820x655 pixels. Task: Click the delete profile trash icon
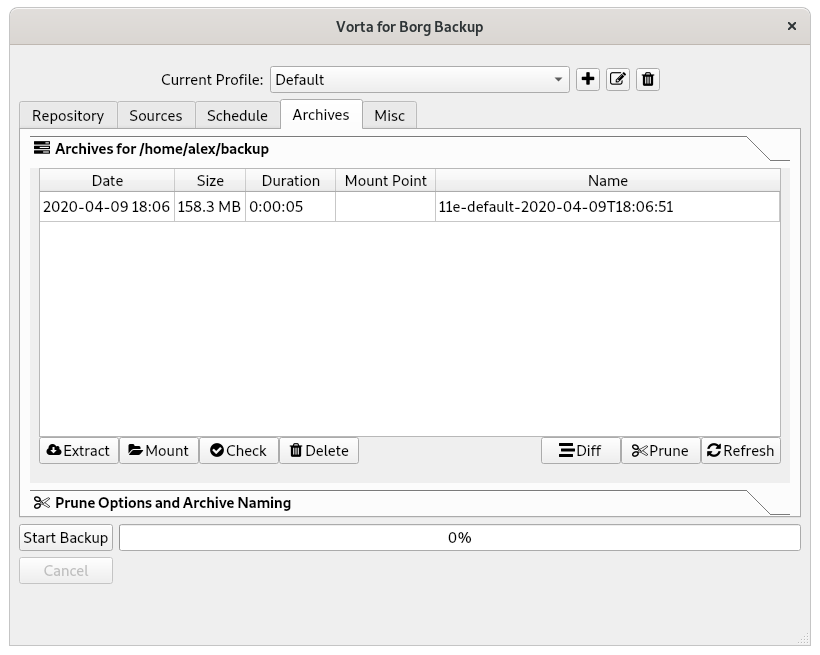648,80
